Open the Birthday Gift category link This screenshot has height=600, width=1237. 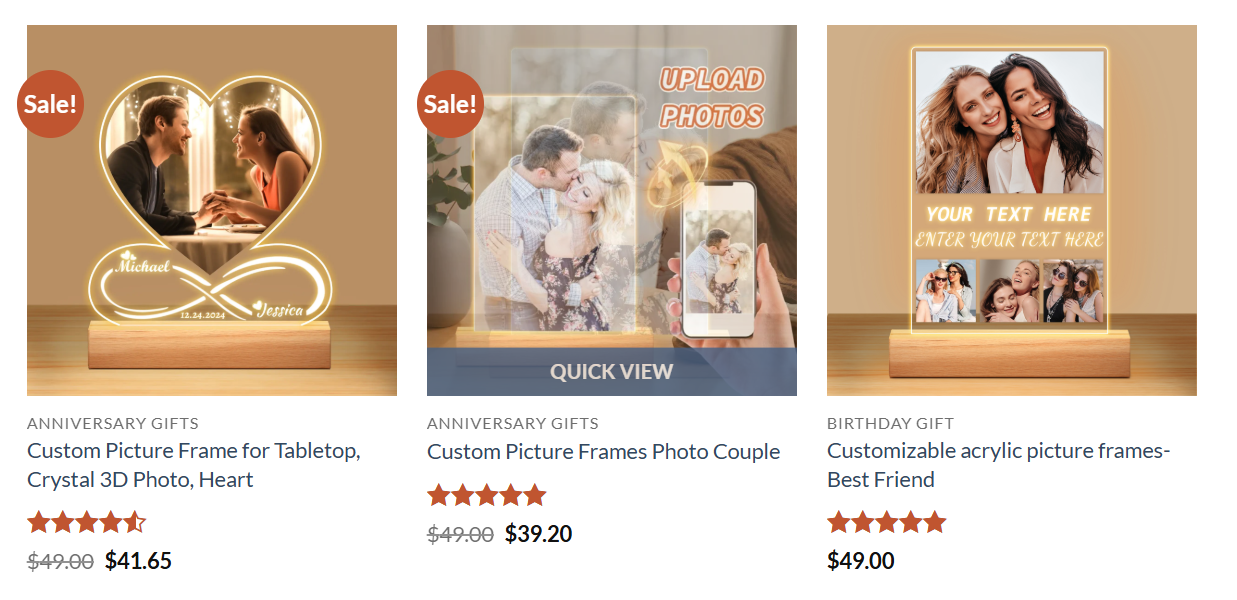click(891, 423)
